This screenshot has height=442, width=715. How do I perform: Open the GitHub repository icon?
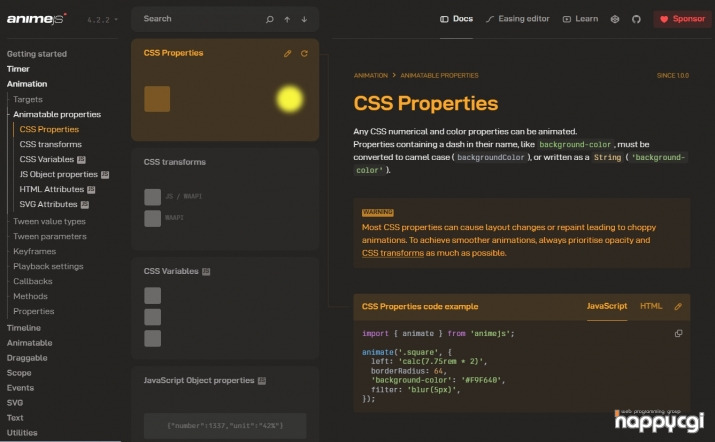point(636,19)
